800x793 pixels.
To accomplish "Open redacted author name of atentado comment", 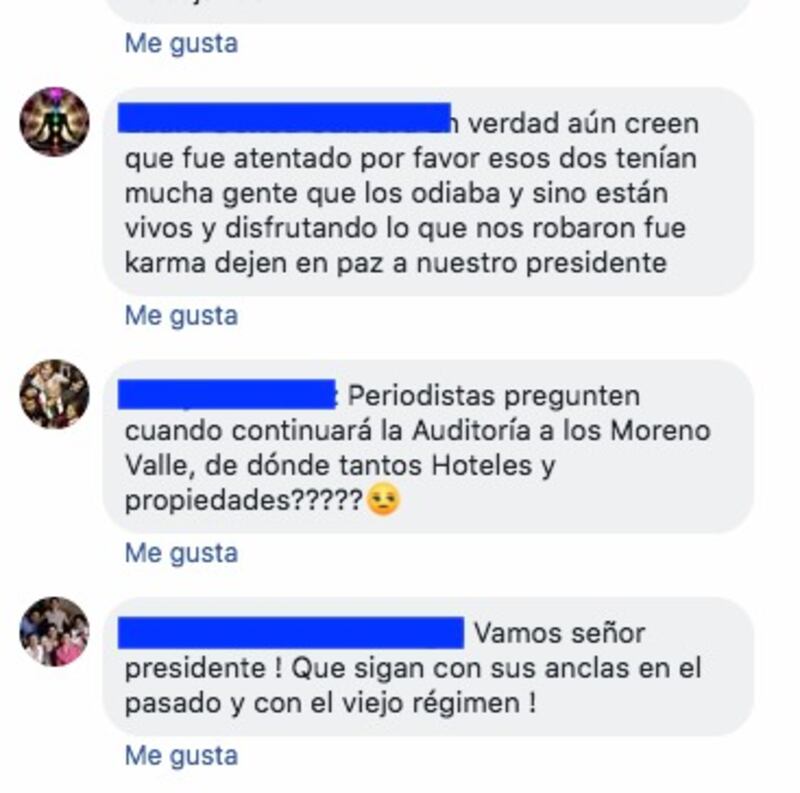I will (x=284, y=118).
